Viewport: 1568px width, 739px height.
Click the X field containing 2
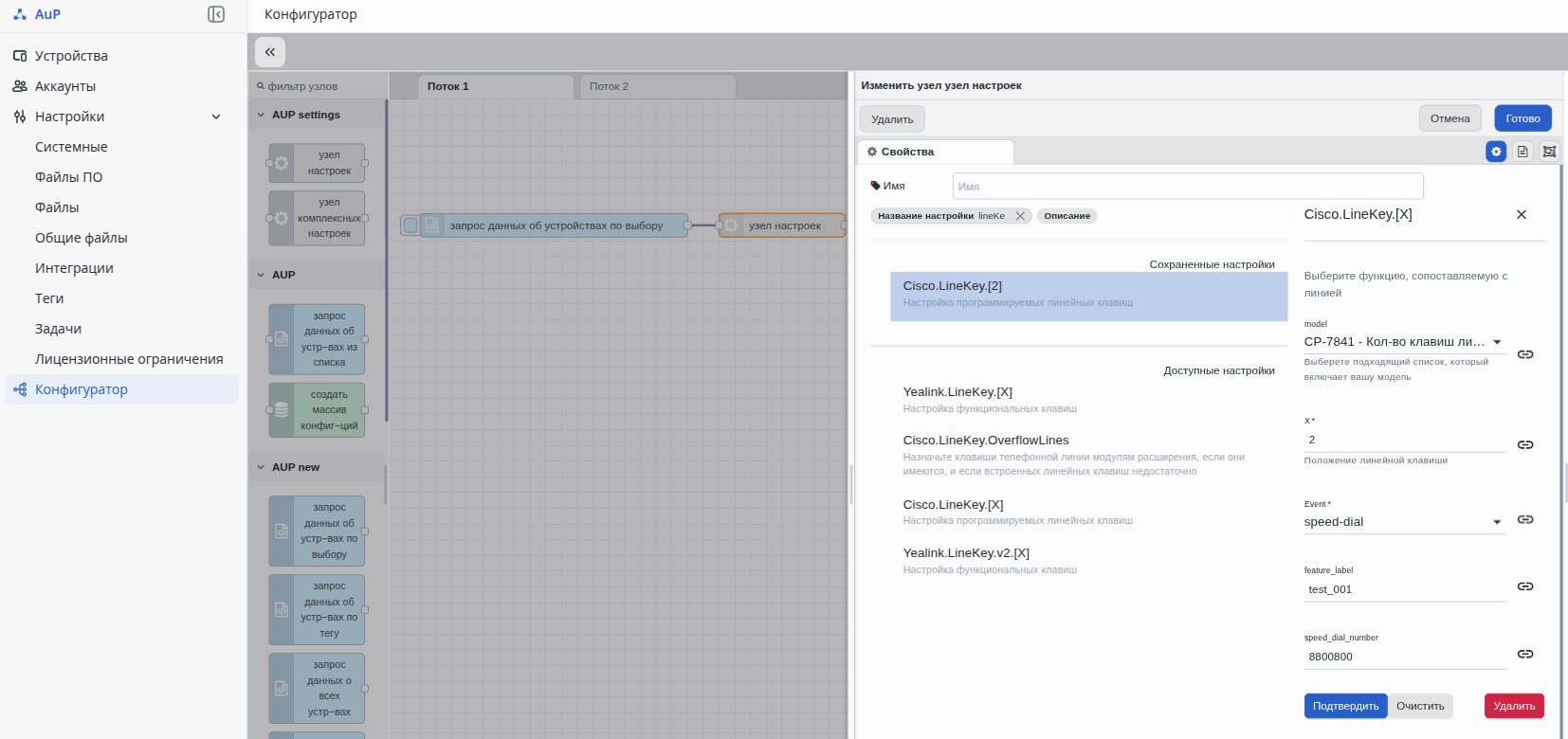[1405, 441]
